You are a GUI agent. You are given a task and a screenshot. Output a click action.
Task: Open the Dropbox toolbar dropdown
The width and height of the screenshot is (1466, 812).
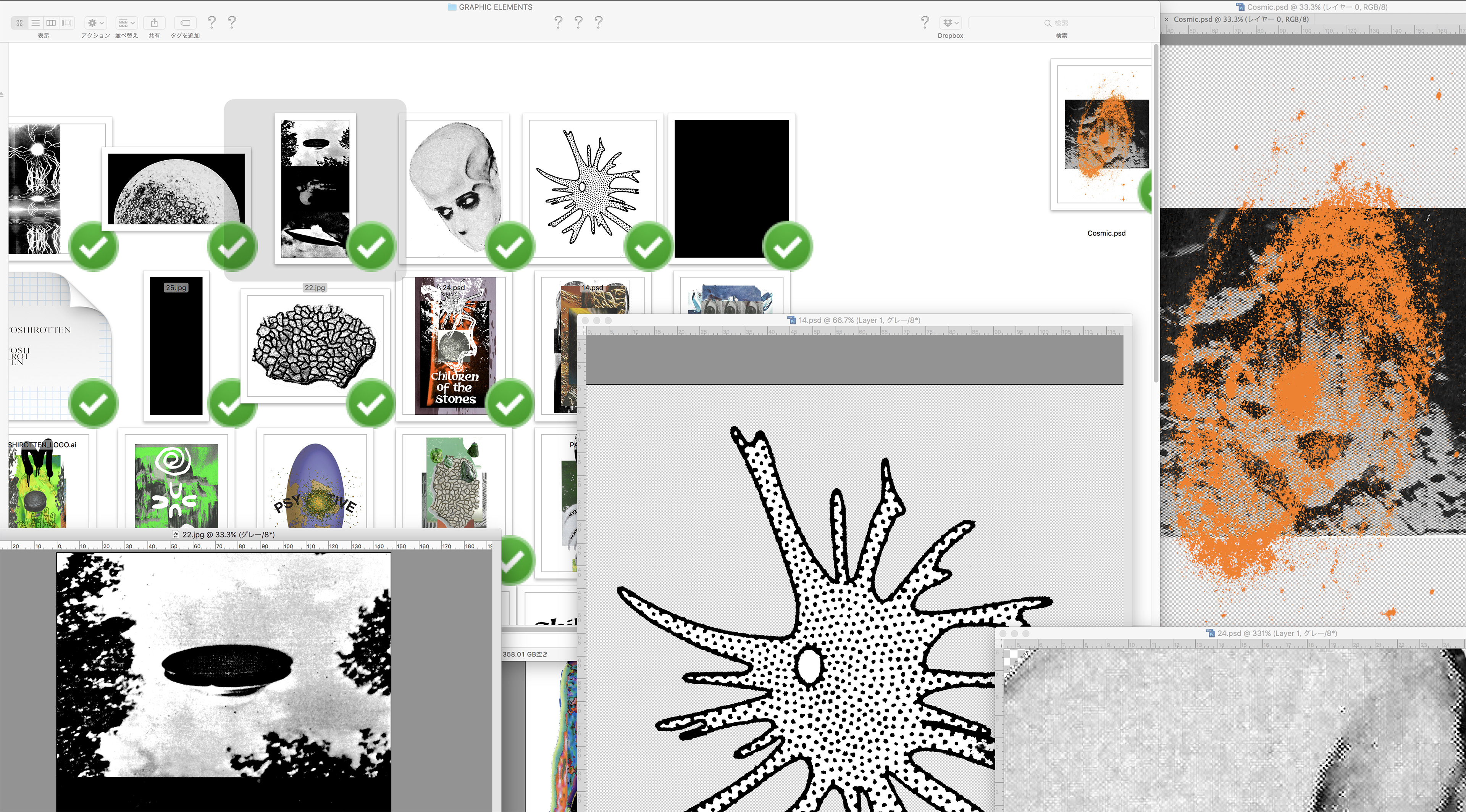point(950,23)
